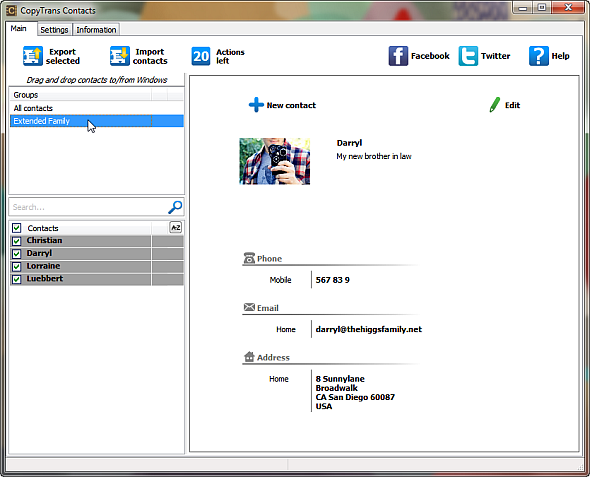Click the 20 Actions left counter icon
This screenshot has width=590, height=477.
coord(201,56)
